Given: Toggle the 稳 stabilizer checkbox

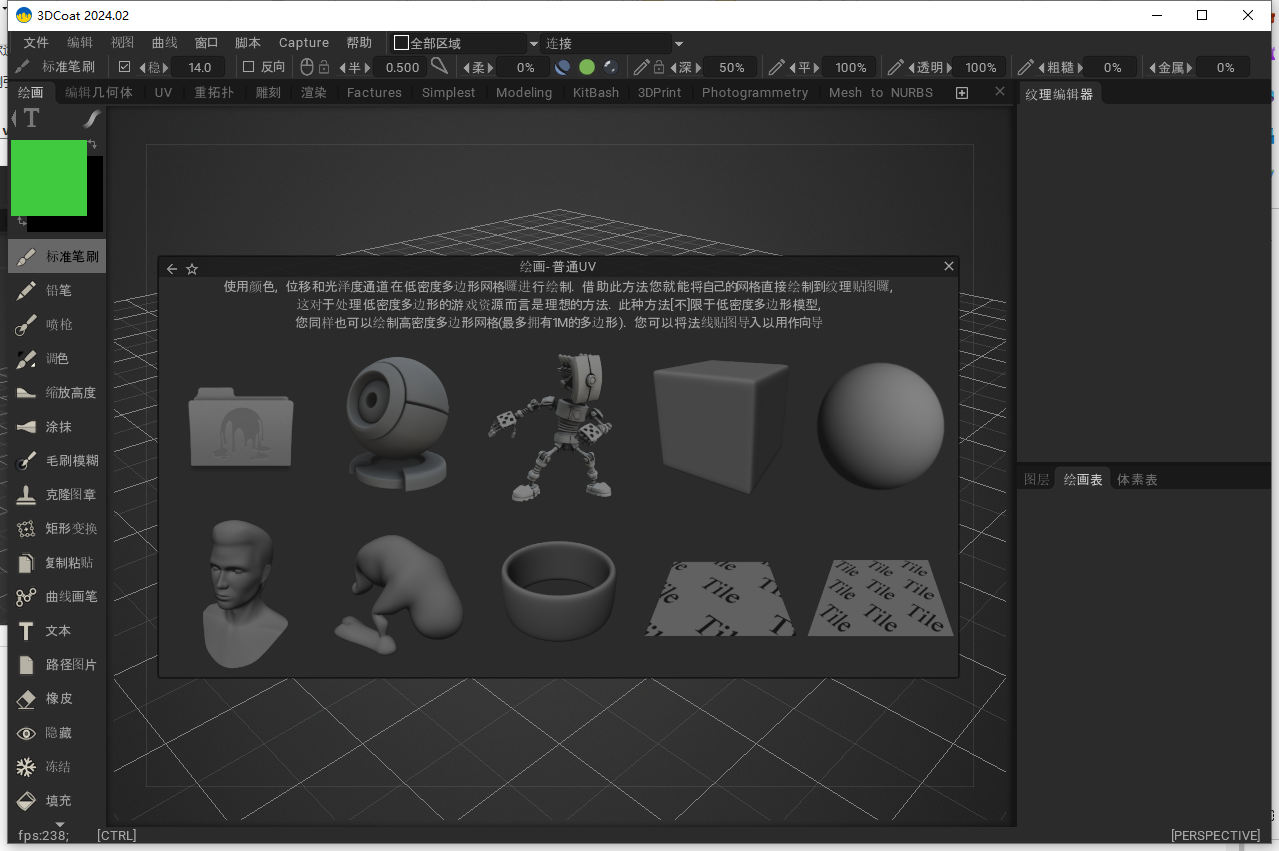Looking at the screenshot, I should click(x=124, y=67).
